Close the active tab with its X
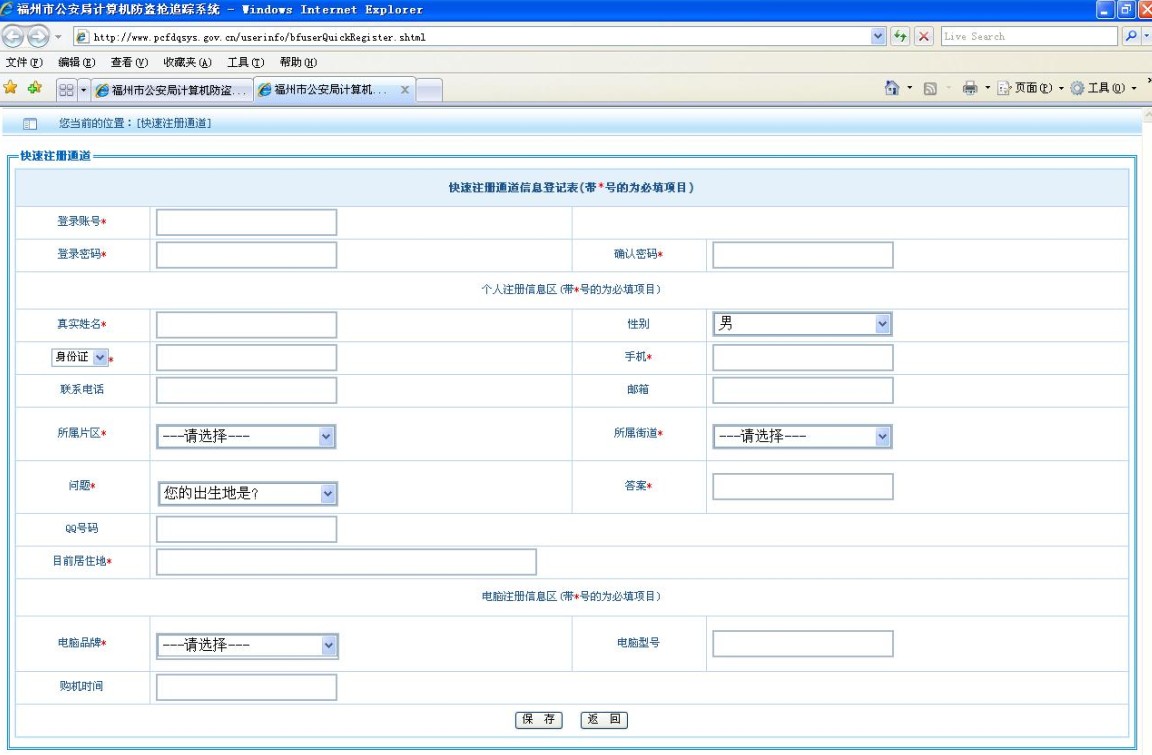1152x755 pixels. 404,90
